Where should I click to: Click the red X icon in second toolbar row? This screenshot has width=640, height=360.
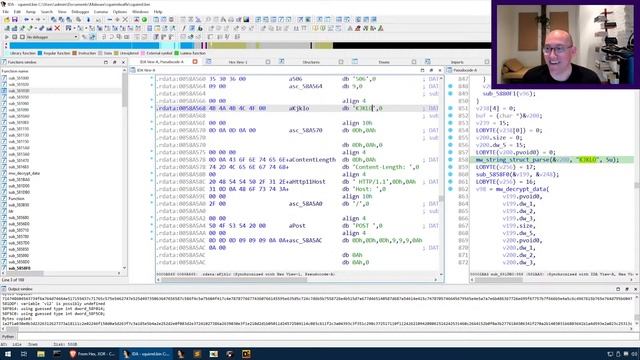[x=57, y=28]
